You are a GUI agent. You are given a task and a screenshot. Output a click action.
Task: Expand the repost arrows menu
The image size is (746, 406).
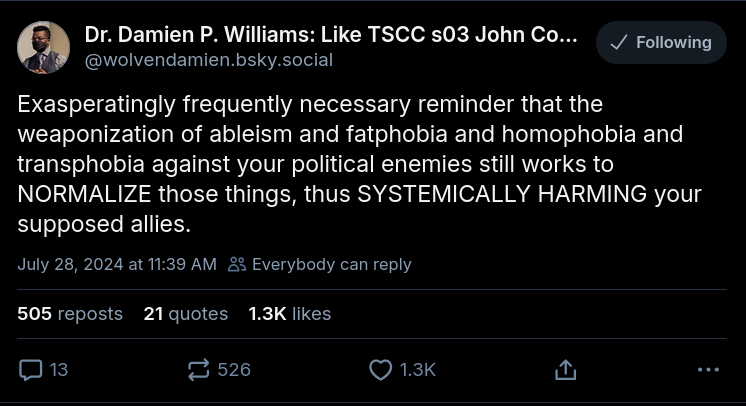click(198, 370)
